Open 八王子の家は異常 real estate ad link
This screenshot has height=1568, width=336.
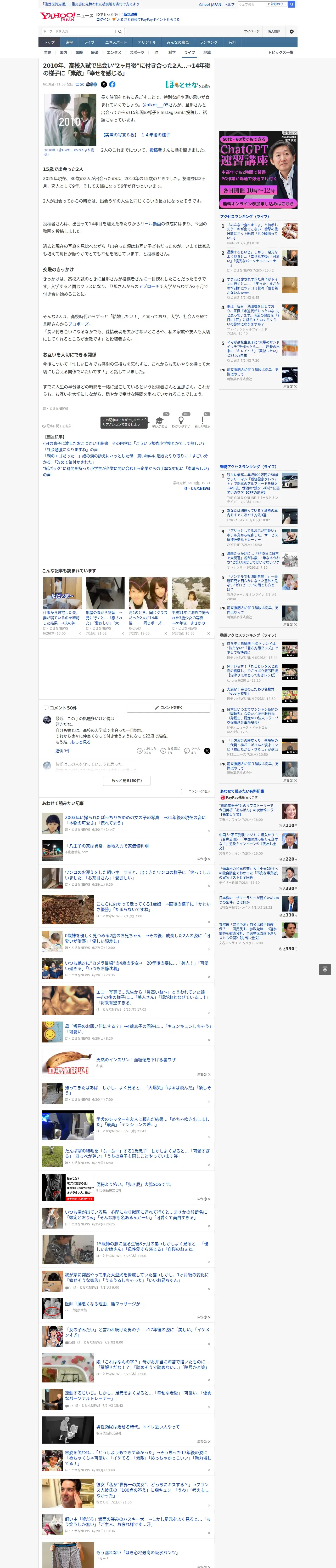pos(107,846)
